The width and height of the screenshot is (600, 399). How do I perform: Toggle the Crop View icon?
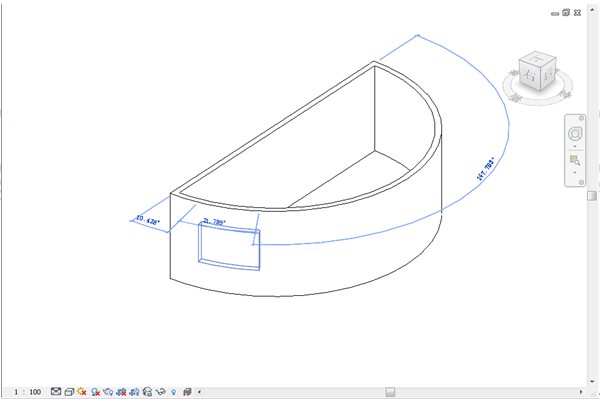121,392
